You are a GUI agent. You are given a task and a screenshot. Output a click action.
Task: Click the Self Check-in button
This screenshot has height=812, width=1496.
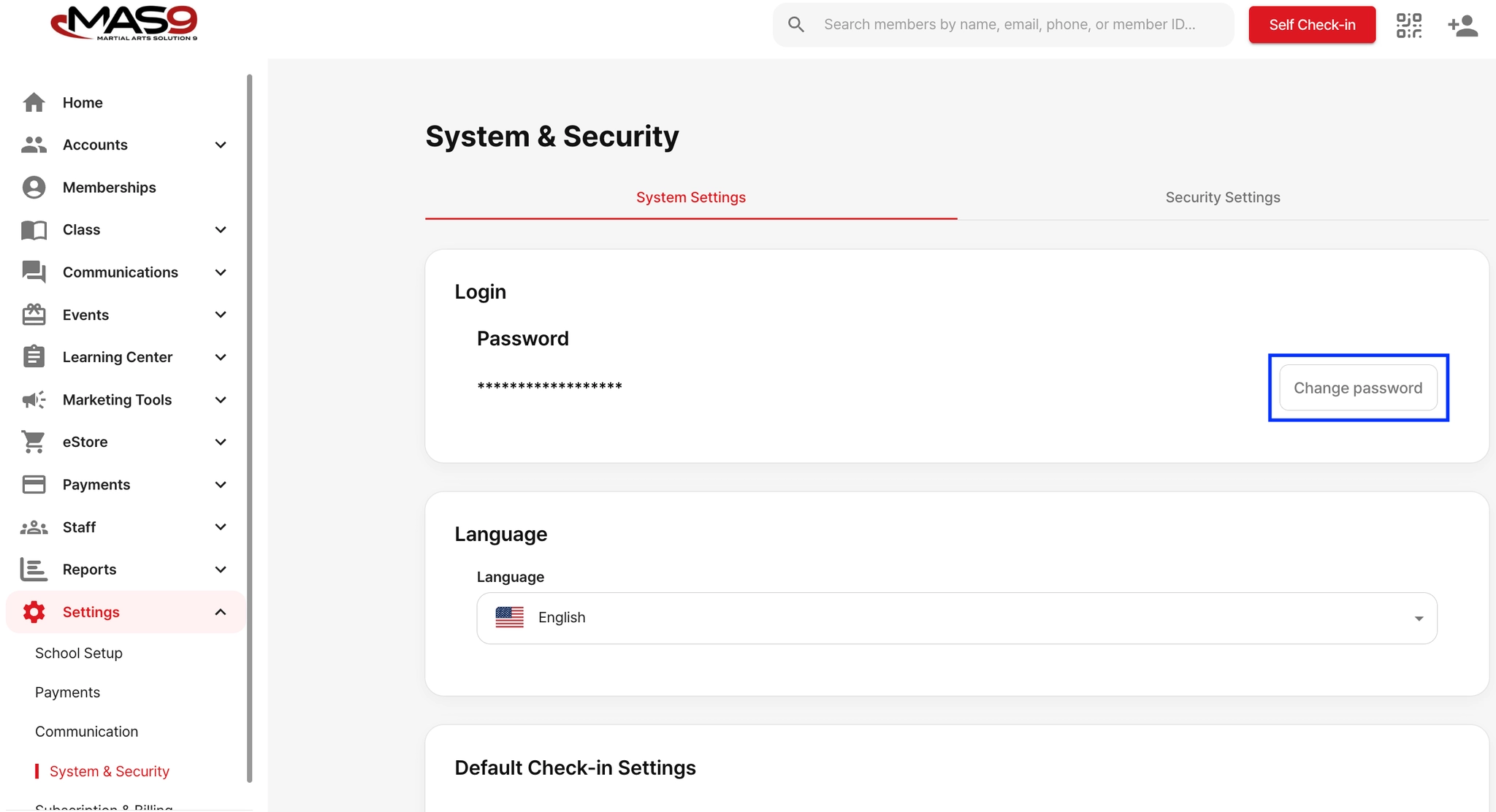tap(1312, 24)
